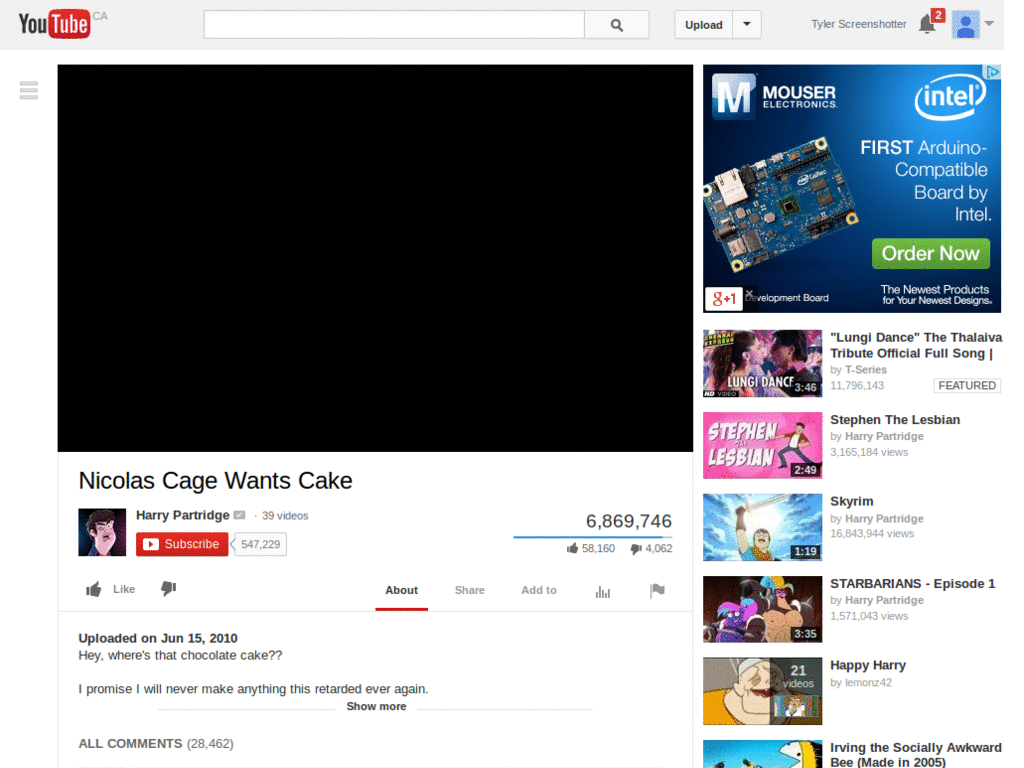Click the ALL COMMENTS heading

pyautogui.click(x=130, y=744)
